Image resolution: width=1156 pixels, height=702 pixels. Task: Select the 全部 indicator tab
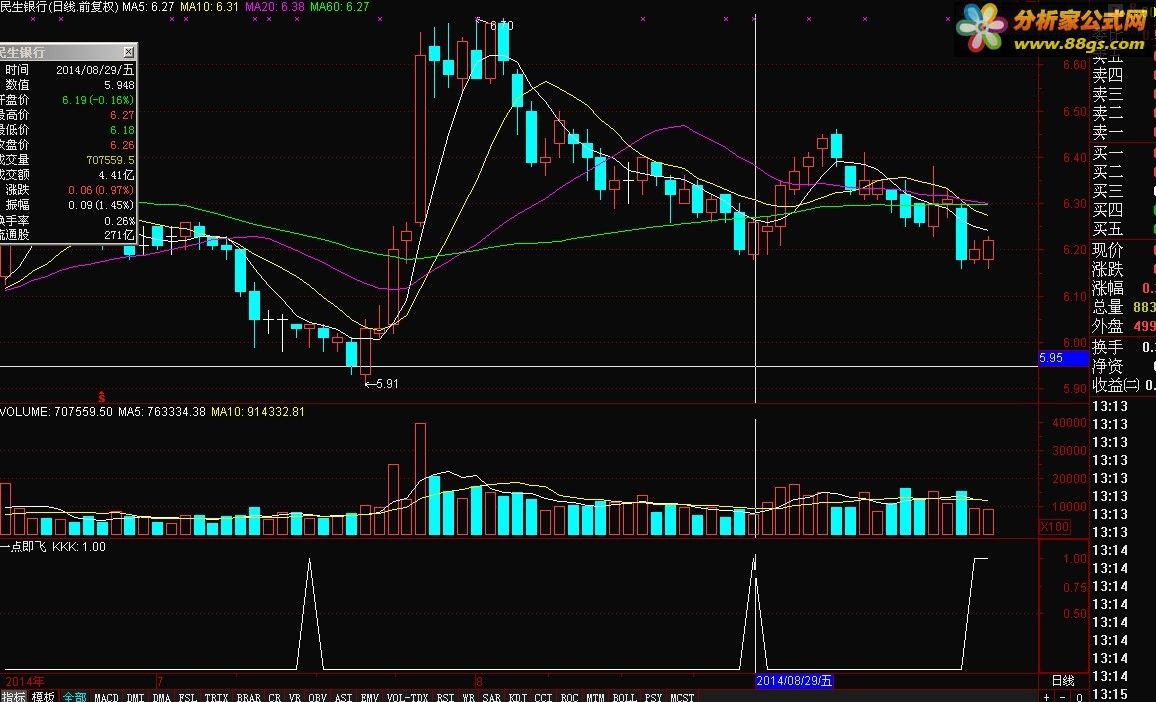coord(74,697)
